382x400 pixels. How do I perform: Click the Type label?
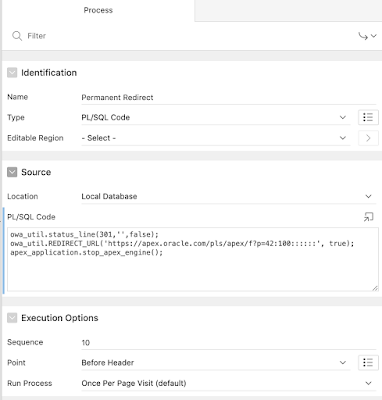16,117
